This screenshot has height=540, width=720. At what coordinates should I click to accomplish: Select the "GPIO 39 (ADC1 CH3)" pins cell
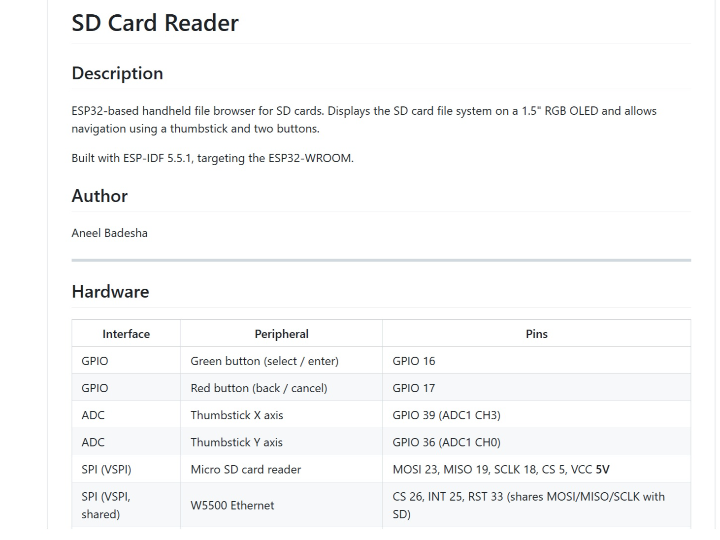pos(446,415)
